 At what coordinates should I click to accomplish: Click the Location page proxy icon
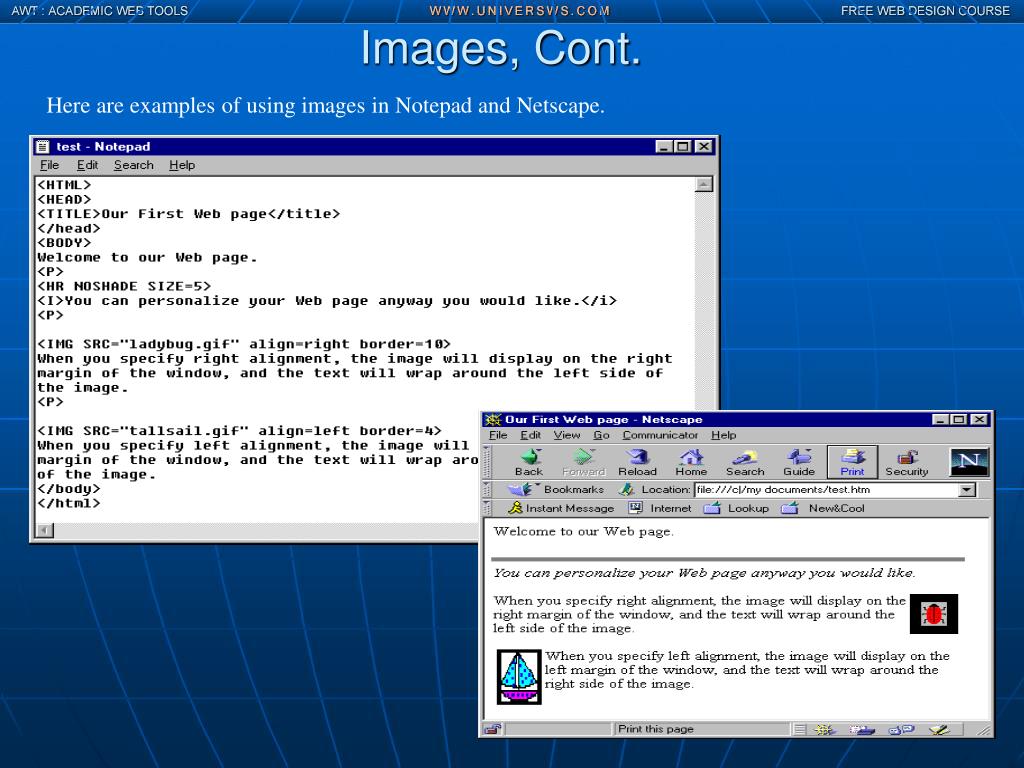click(627, 489)
